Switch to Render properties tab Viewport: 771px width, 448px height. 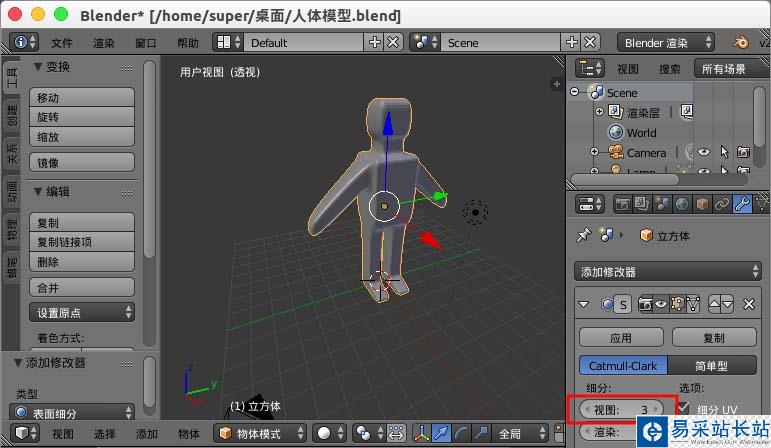(623, 204)
